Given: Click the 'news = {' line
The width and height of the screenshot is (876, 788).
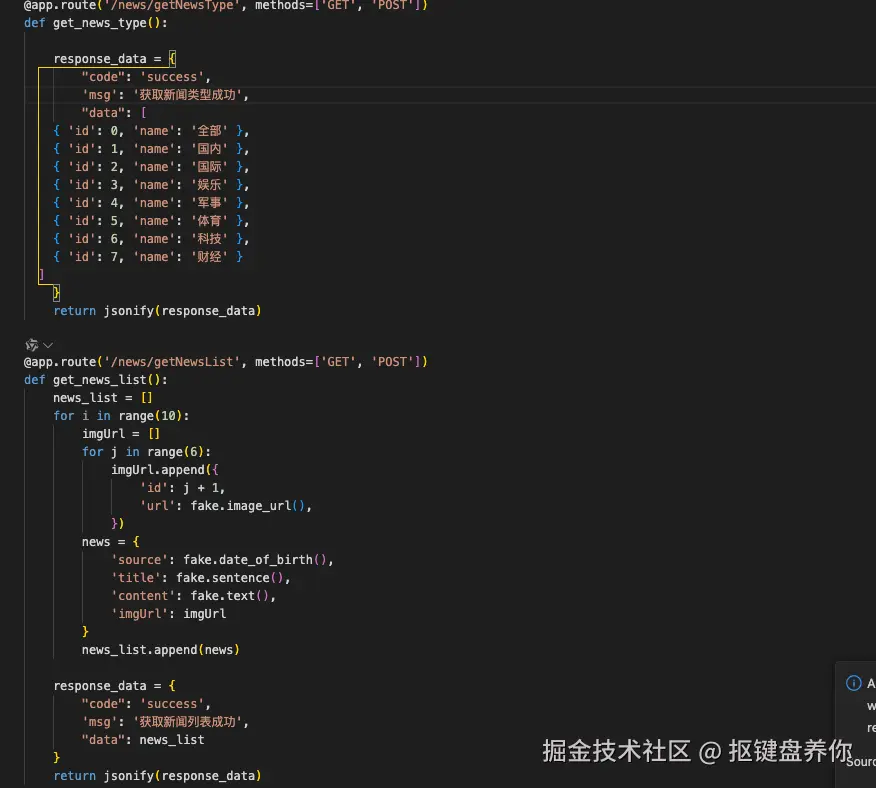Looking at the screenshot, I should pos(111,542).
